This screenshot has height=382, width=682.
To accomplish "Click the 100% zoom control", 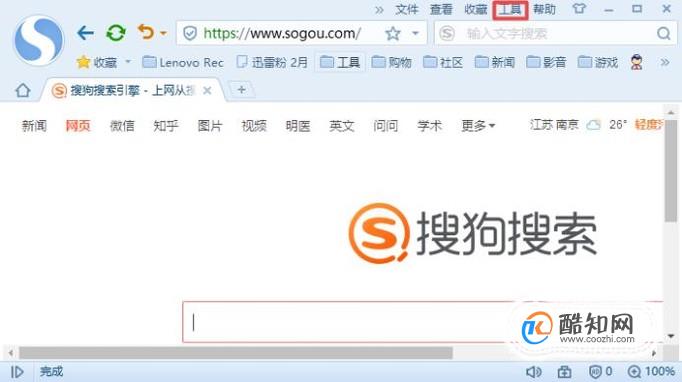I will pyautogui.click(x=651, y=372).
